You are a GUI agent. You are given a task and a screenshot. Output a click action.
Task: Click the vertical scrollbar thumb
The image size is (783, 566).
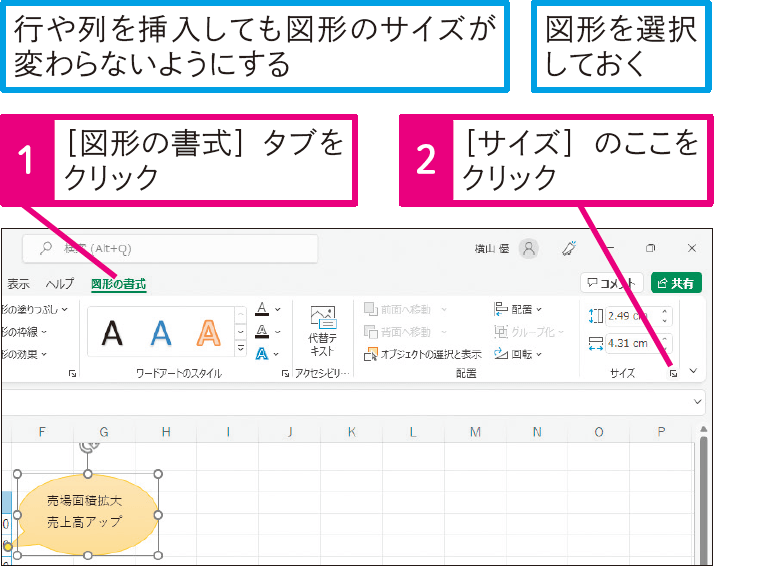pos(703,500)
